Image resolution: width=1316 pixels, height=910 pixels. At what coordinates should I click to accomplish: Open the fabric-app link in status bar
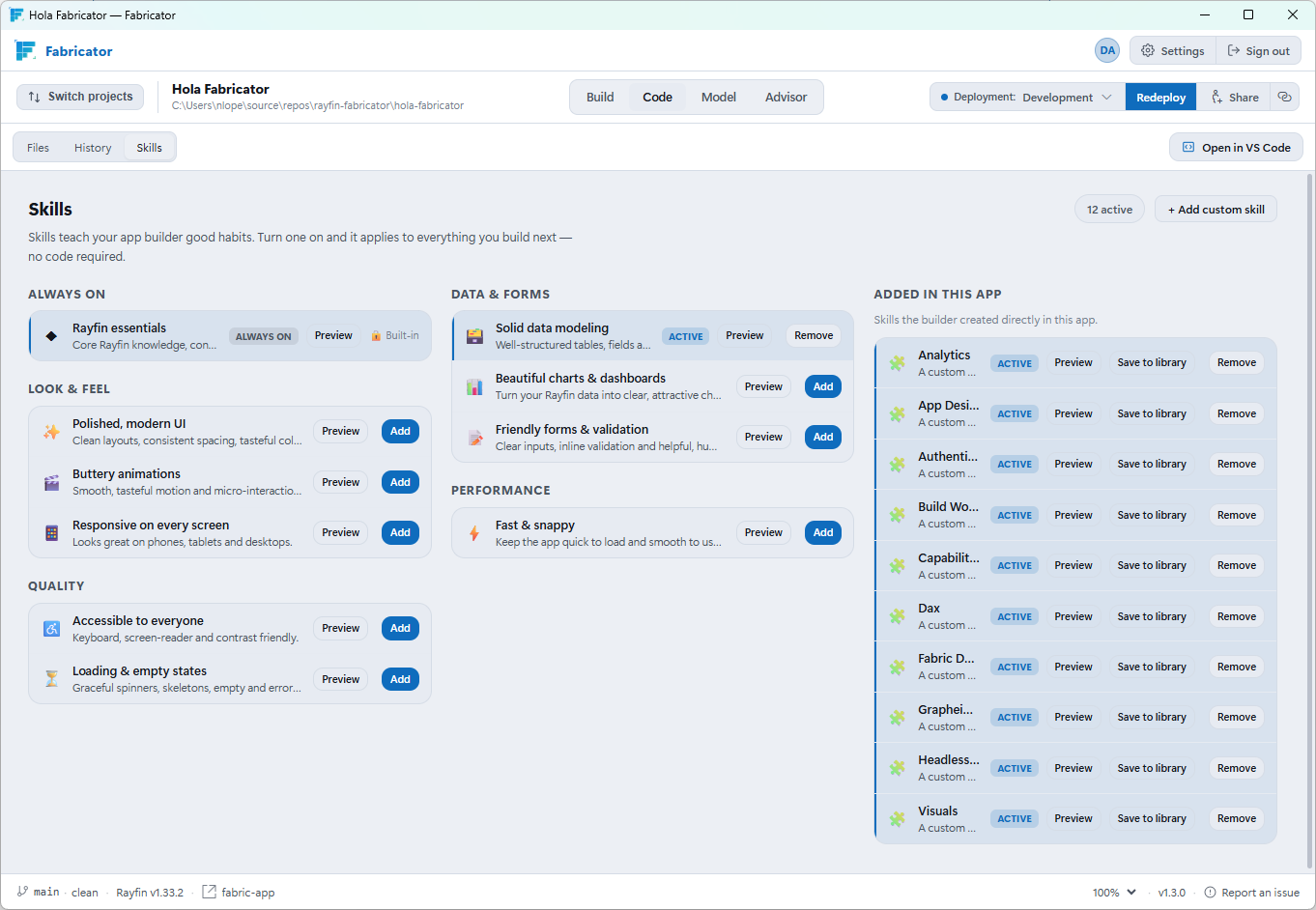[239, 893]
